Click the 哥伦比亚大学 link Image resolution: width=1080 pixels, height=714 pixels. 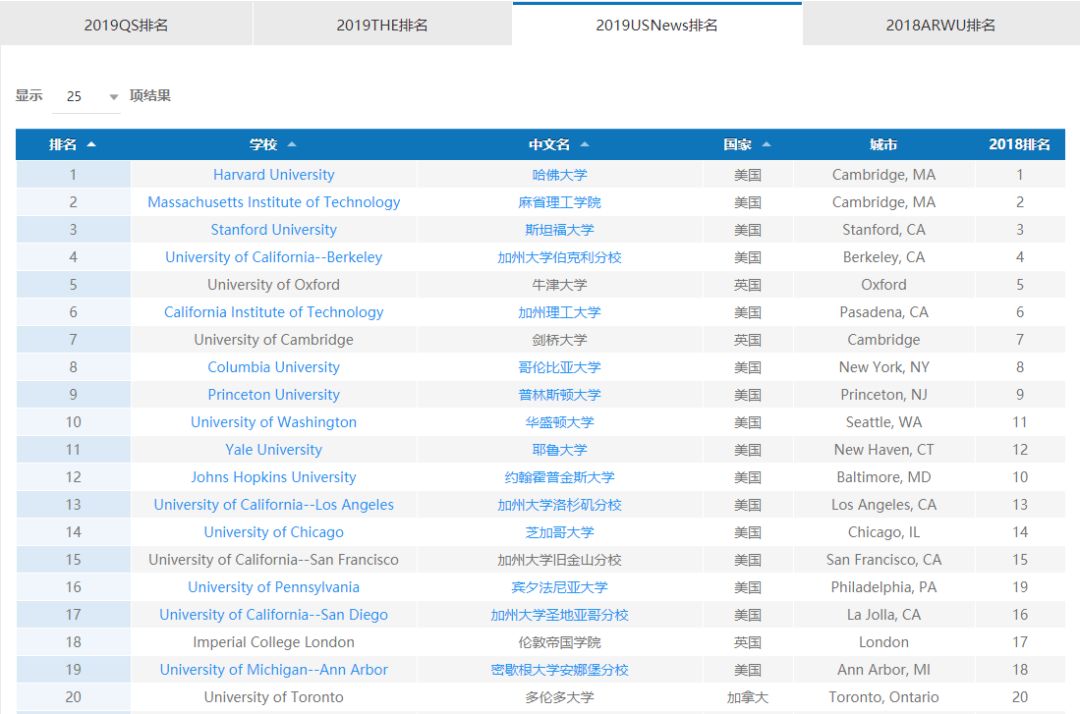point(559,368)
